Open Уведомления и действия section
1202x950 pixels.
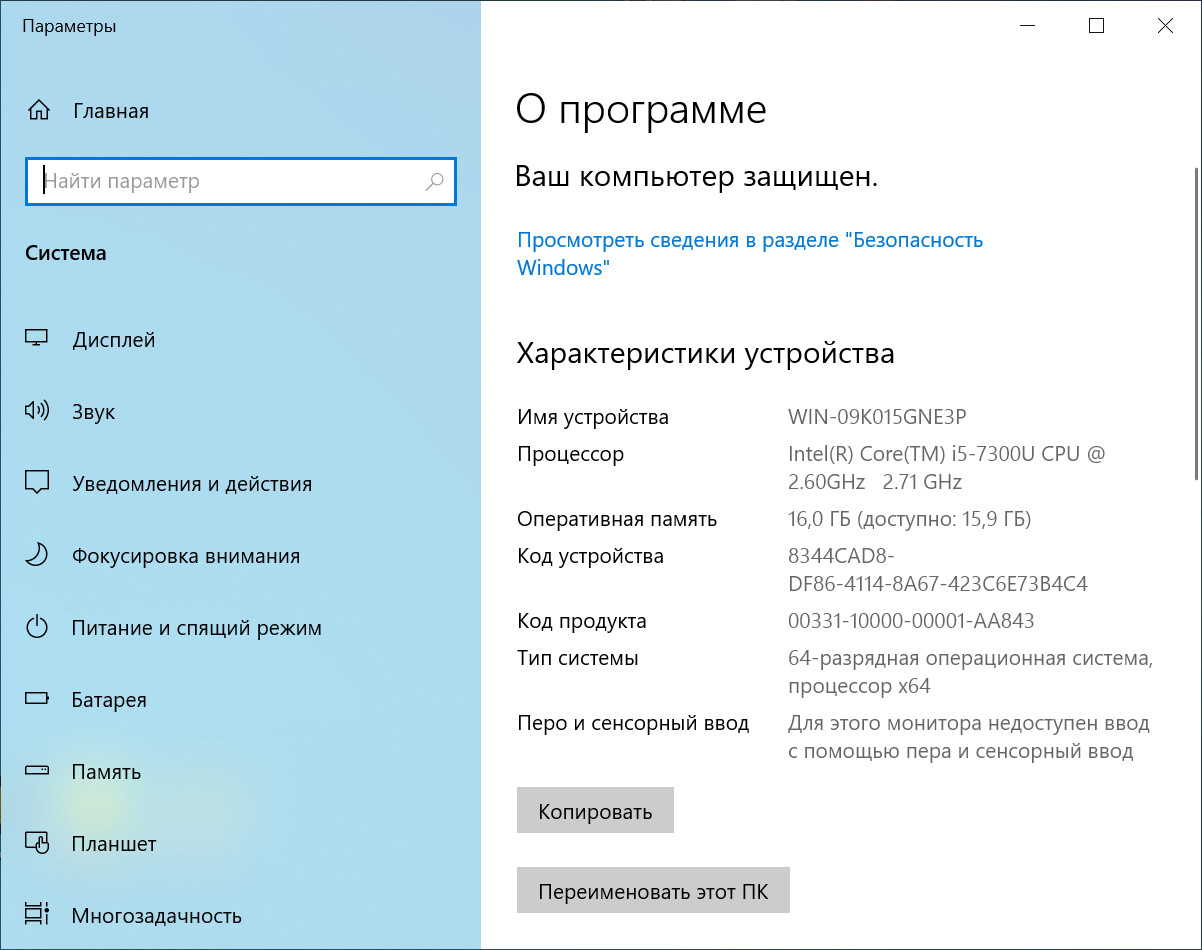[x=192, y=484]
